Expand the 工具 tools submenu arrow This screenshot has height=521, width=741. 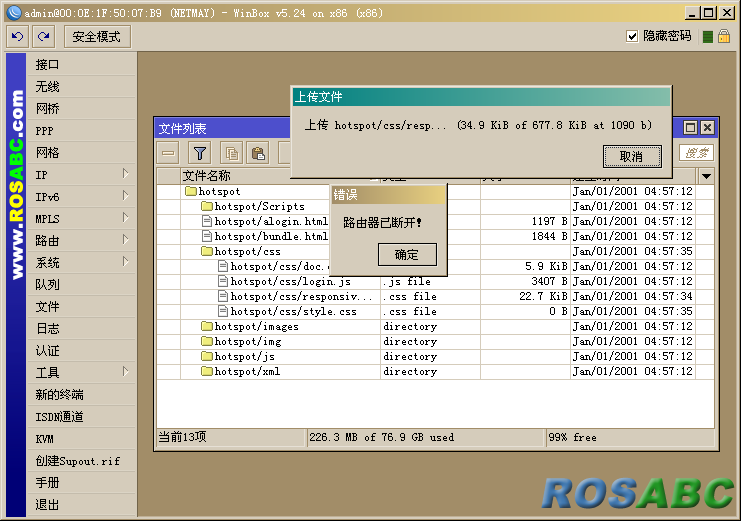pyautogui.click(x=125, y=372)
